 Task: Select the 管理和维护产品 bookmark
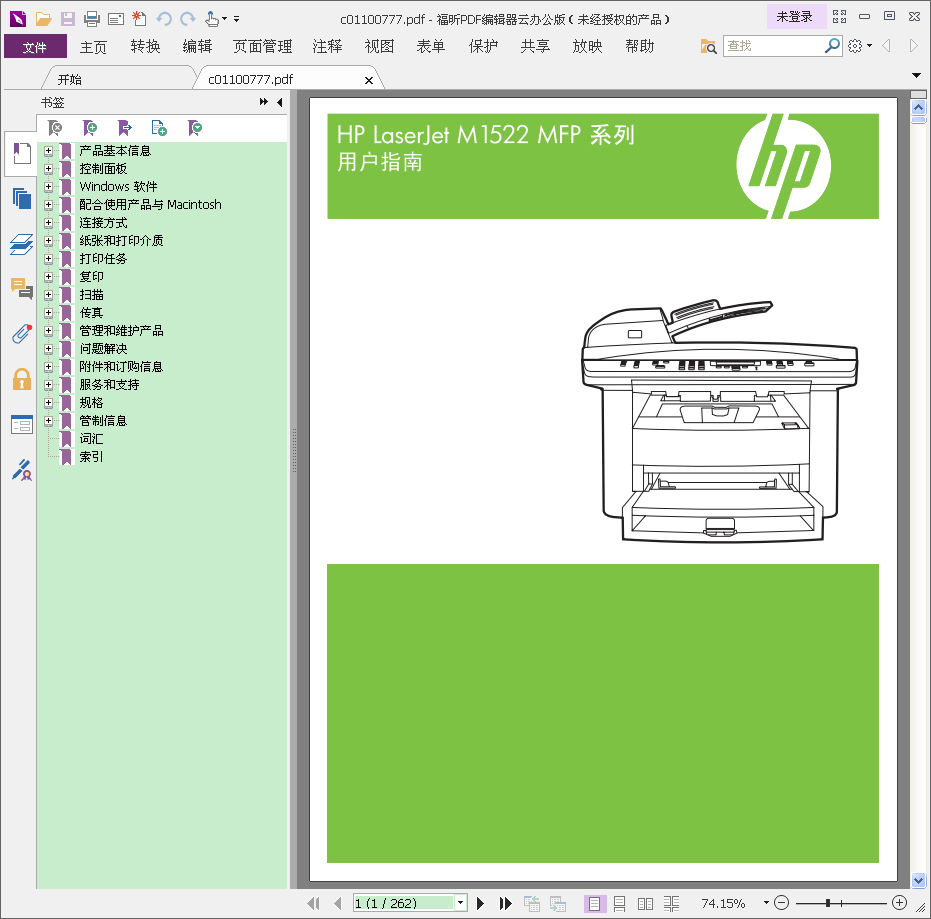tap(121, 331)
